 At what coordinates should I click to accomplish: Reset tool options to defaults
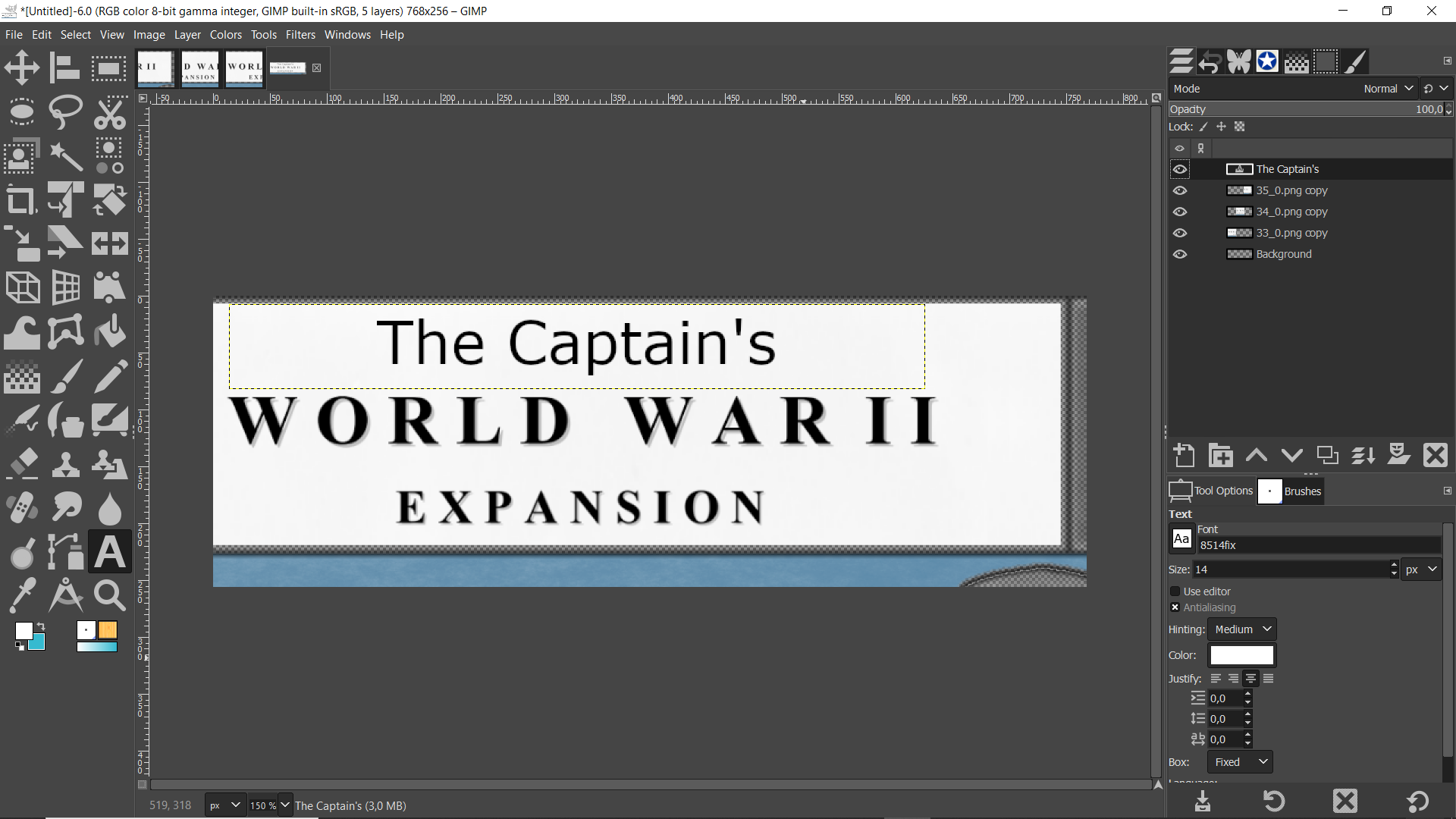[1417, 801]
